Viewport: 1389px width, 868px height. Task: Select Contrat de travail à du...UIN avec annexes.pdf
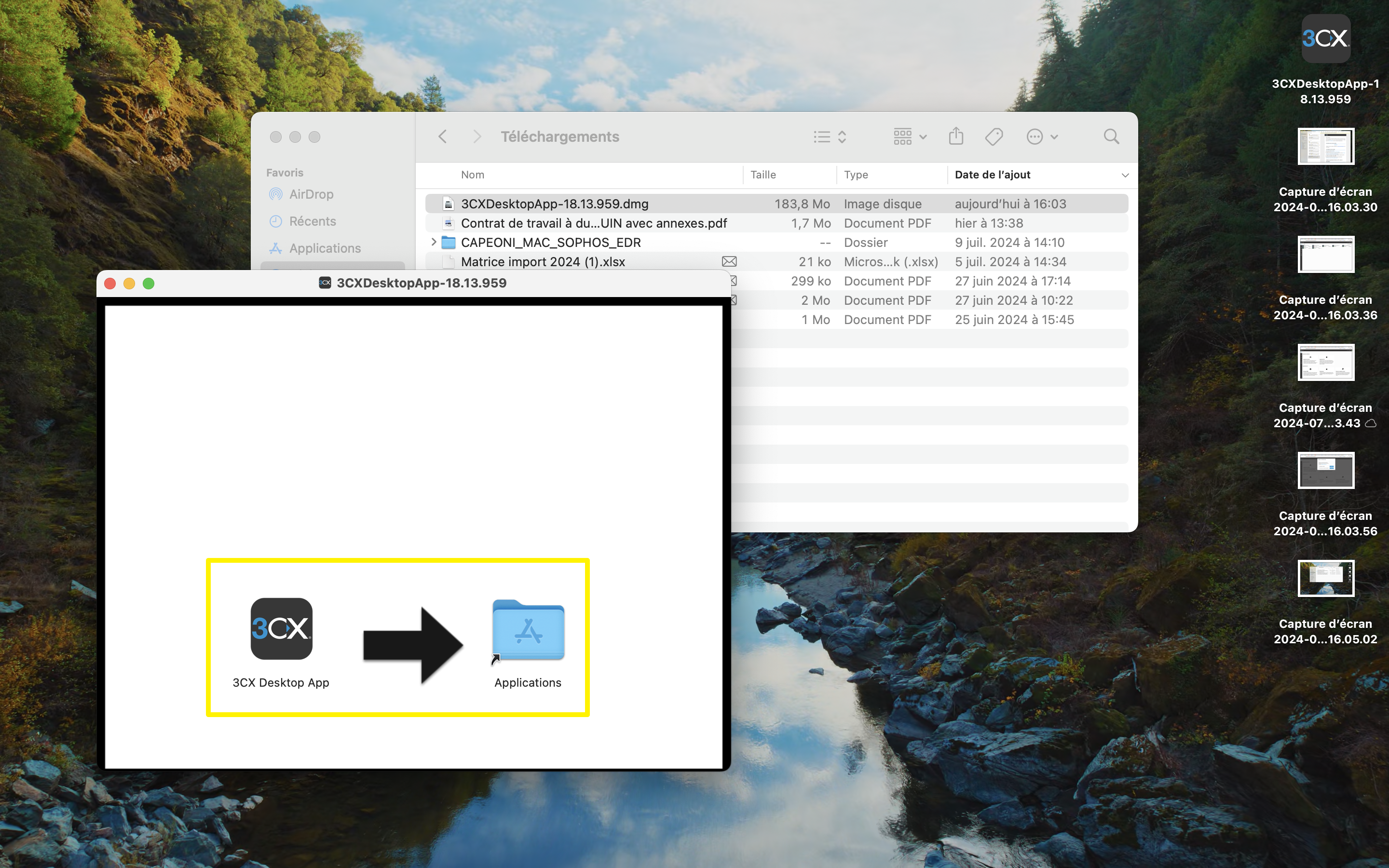pyautogui.click(x=594, y=223)
